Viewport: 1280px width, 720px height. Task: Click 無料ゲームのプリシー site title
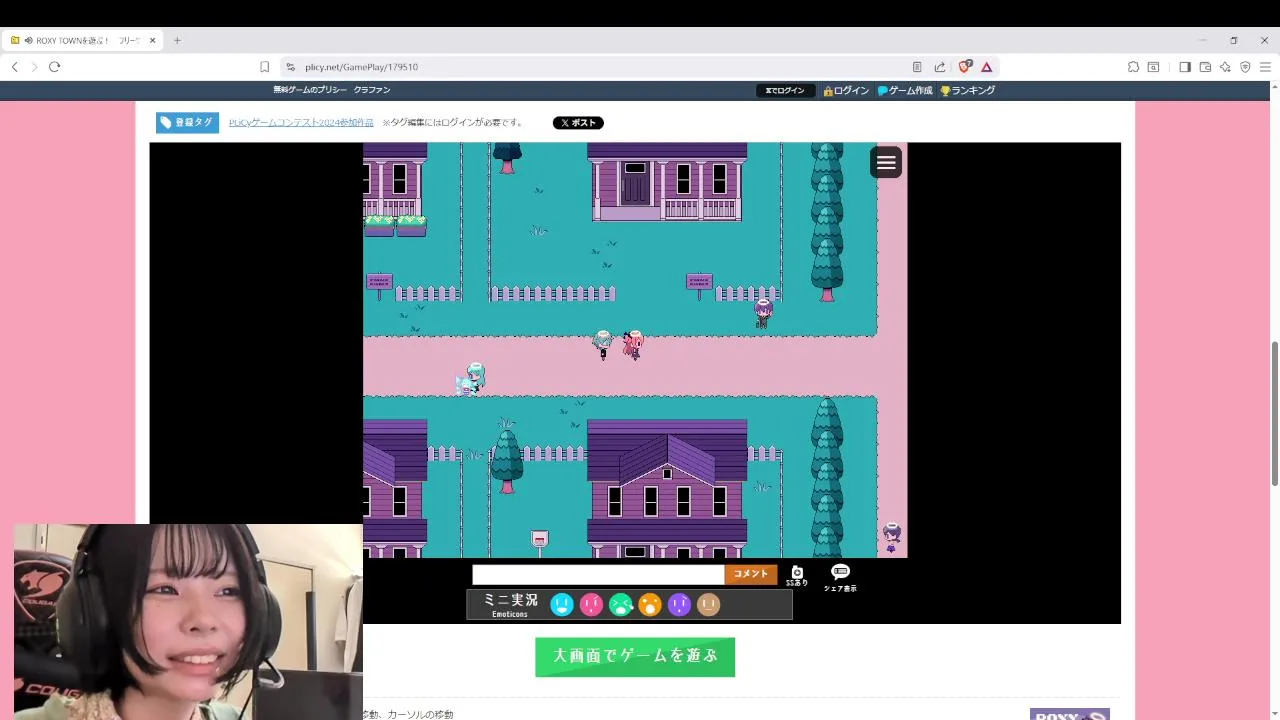pyautogui.click(x=310, y=90)
